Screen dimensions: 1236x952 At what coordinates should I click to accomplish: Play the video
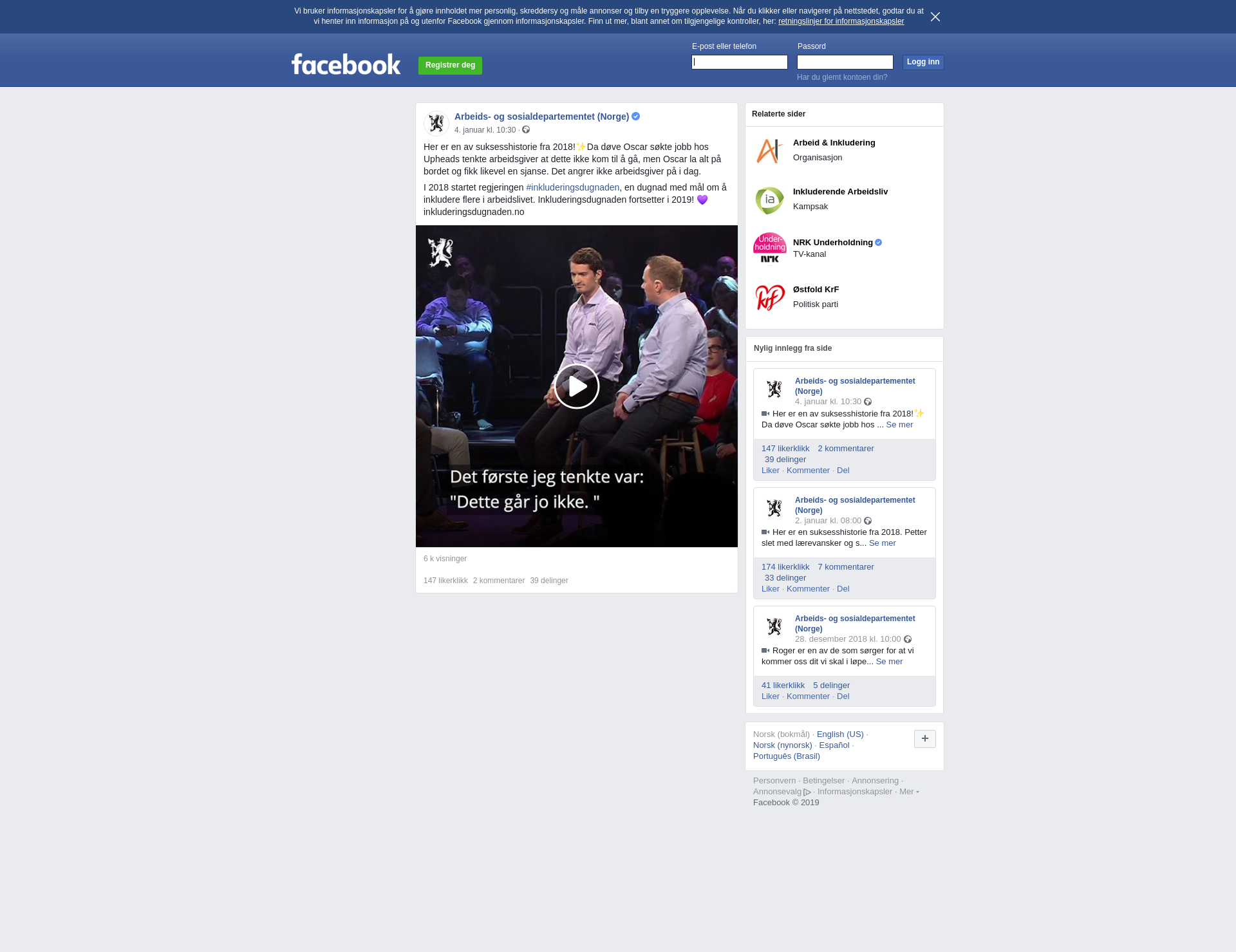[x=577, y=386]
